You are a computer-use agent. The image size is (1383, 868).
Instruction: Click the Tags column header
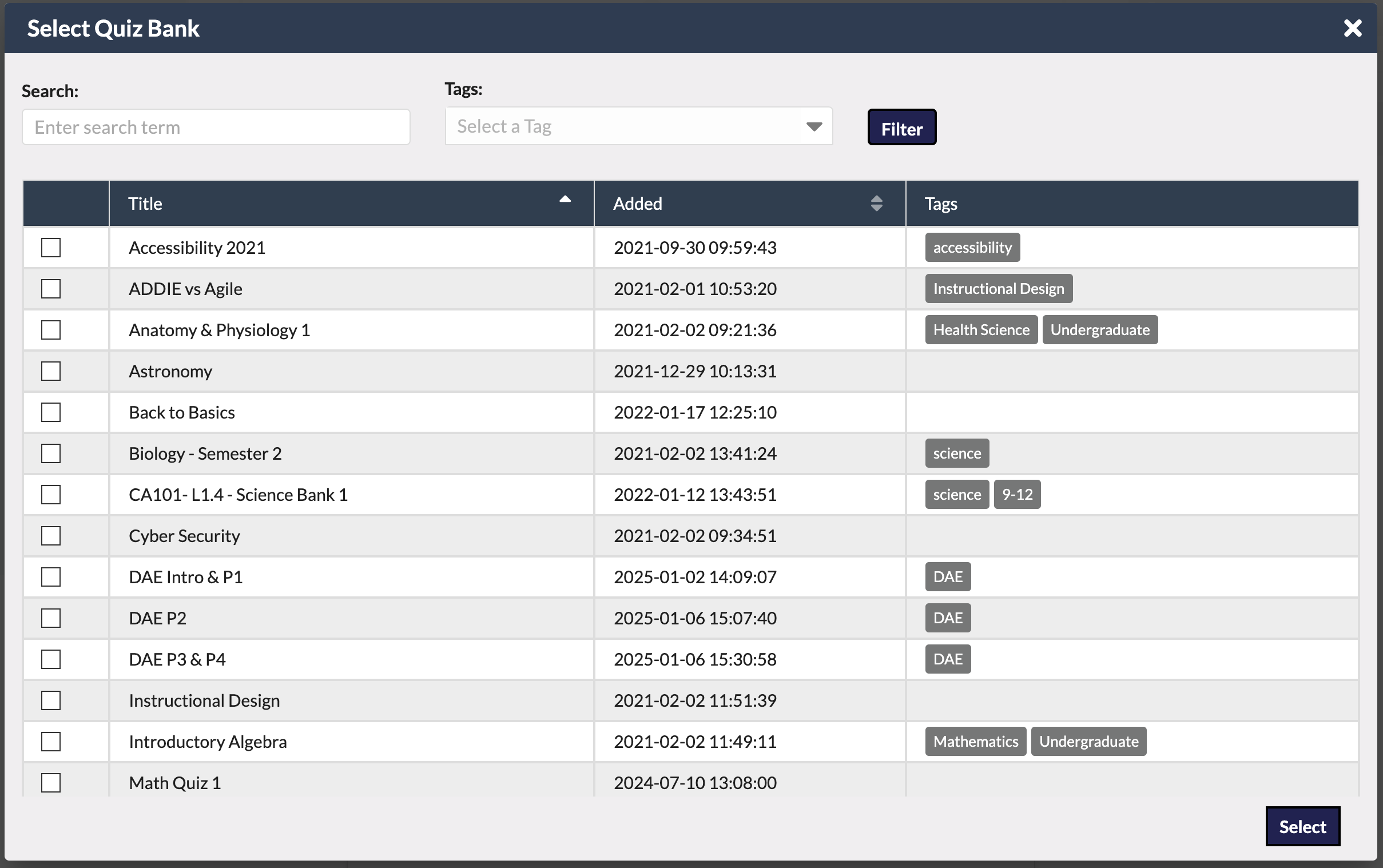point(940,204)
